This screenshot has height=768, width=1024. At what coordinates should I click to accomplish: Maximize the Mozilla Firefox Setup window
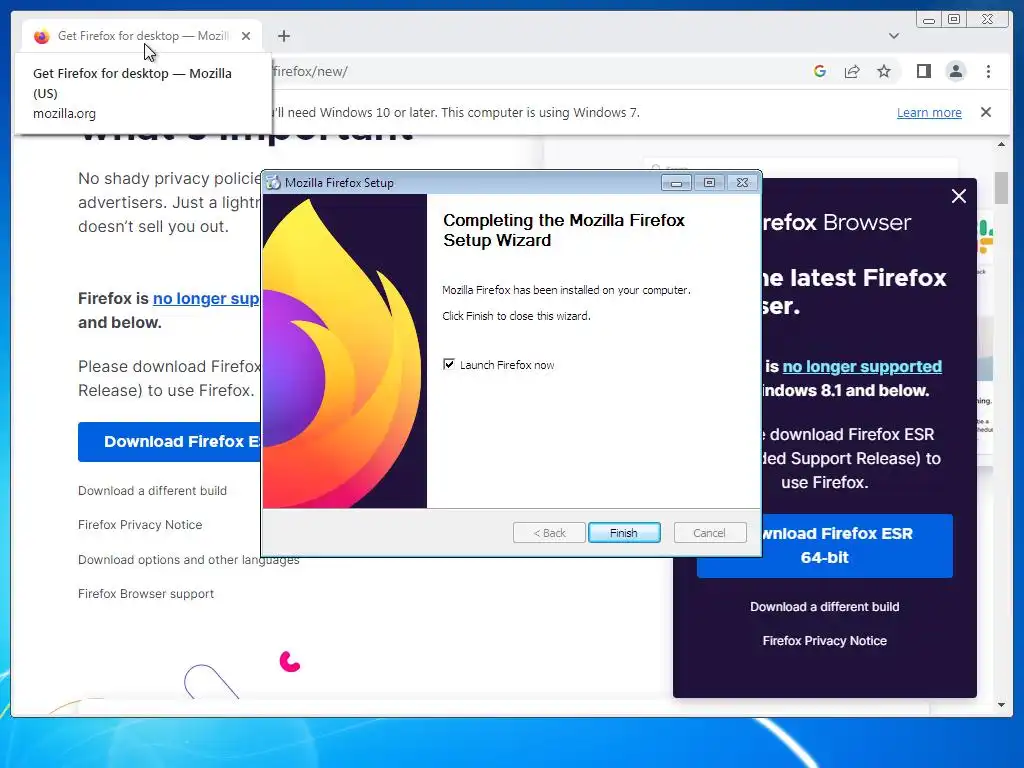pyautogui.click(x=709, y=183)
